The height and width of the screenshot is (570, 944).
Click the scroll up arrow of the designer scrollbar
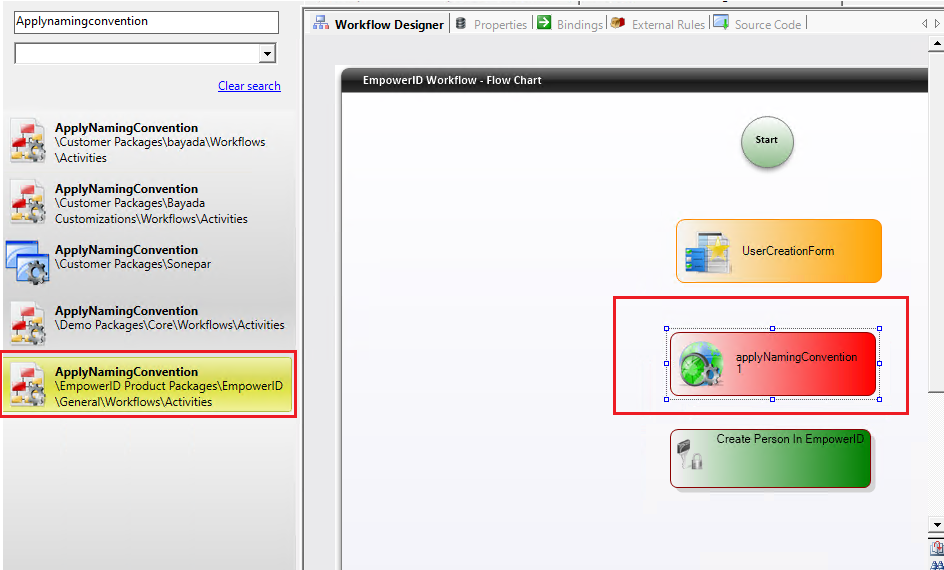click(937, 44)
